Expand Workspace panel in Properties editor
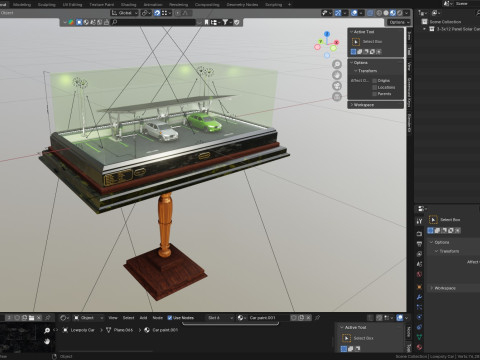Screen dimensions: 480x360 [x=432, y=288]
